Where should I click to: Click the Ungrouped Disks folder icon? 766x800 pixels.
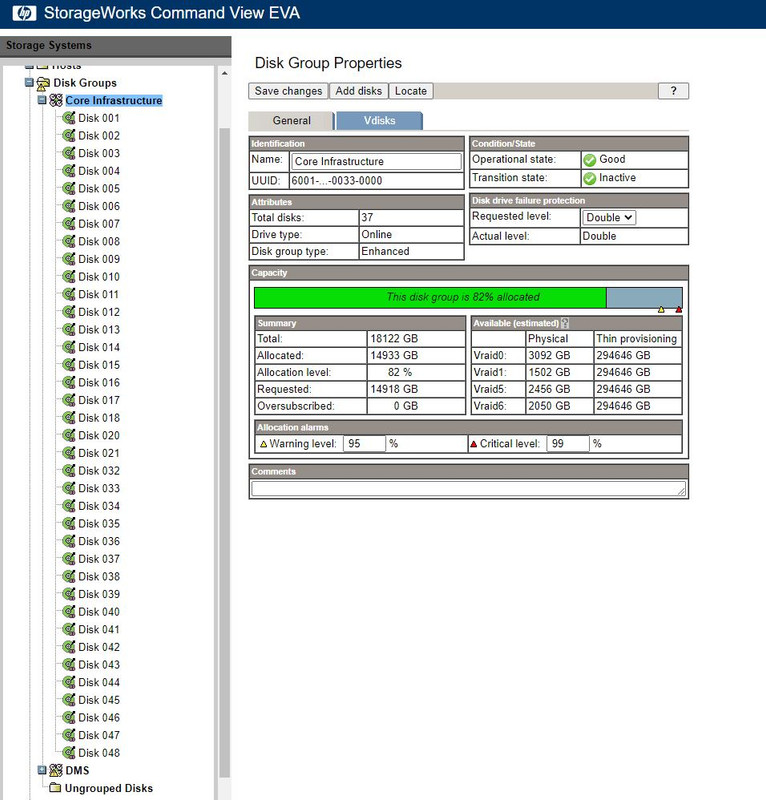(55, 788)
